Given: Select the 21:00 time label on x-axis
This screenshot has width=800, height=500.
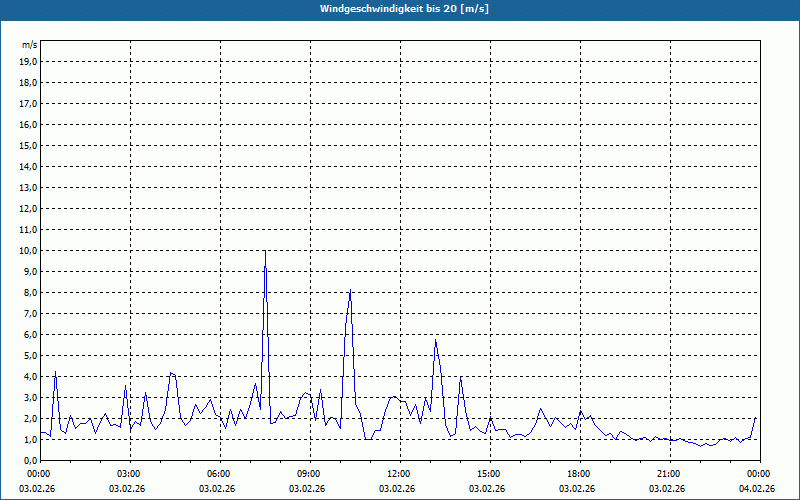Looking at the screenshot, I should tap(669, 473).
